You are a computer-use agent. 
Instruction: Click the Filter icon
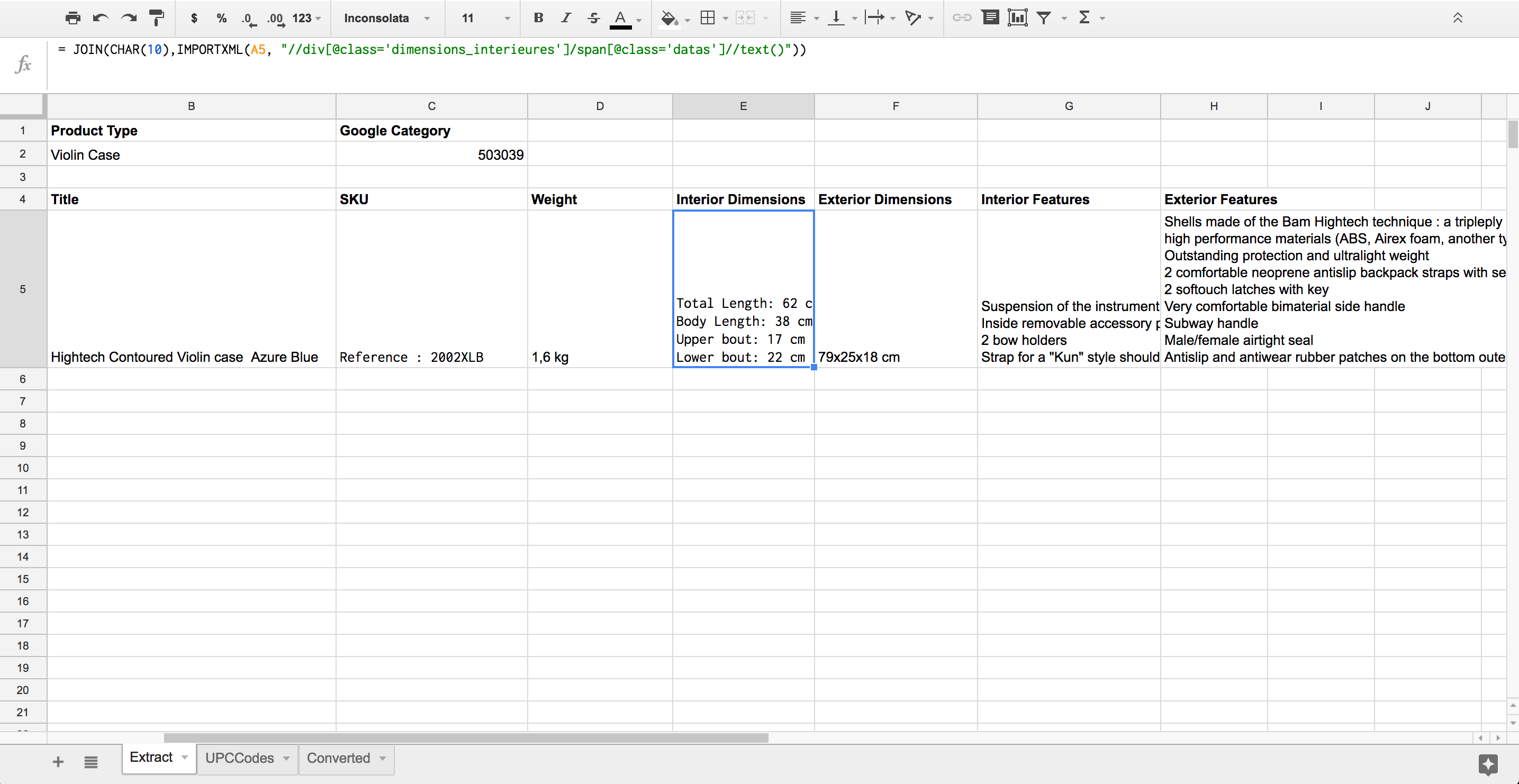click(x=1044, y=19)
